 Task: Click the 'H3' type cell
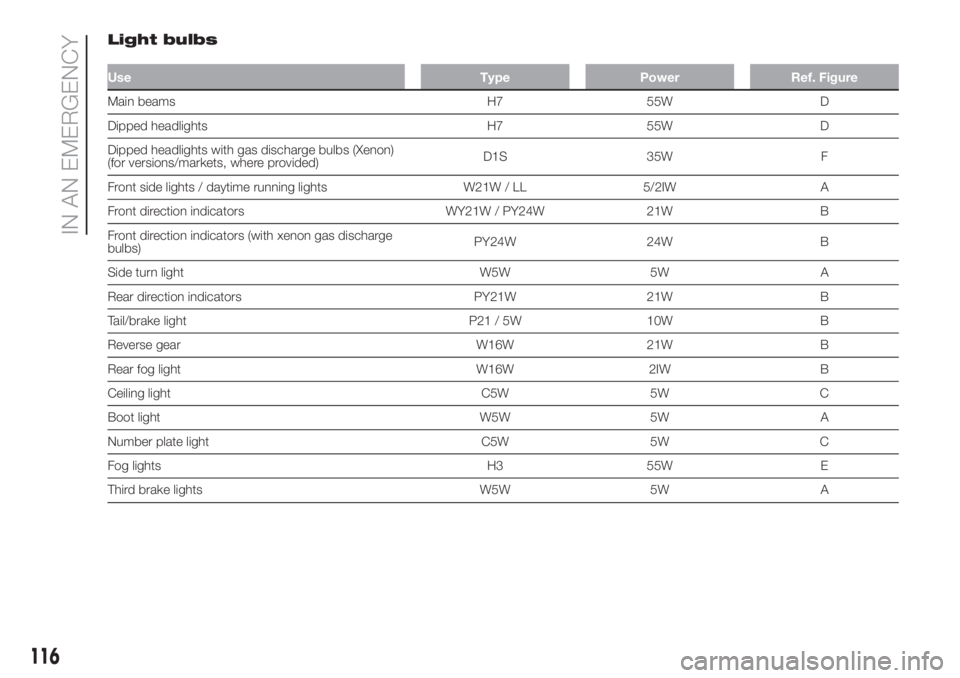click(x=495, y=466)
